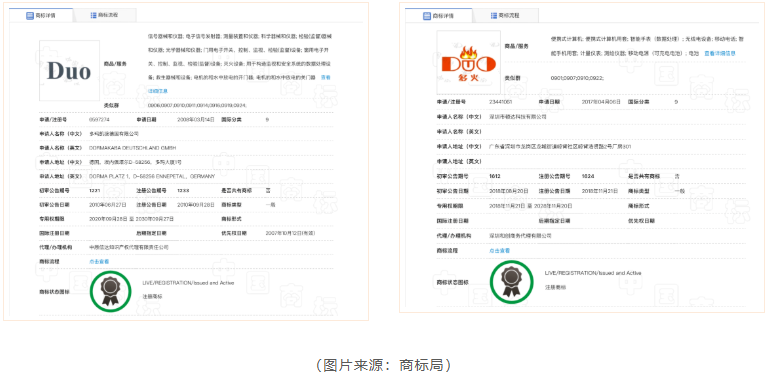Viewport: 768px width, 381px height.
Task: Select application date 2017年04月06日
Action: (x=601, y=102)
